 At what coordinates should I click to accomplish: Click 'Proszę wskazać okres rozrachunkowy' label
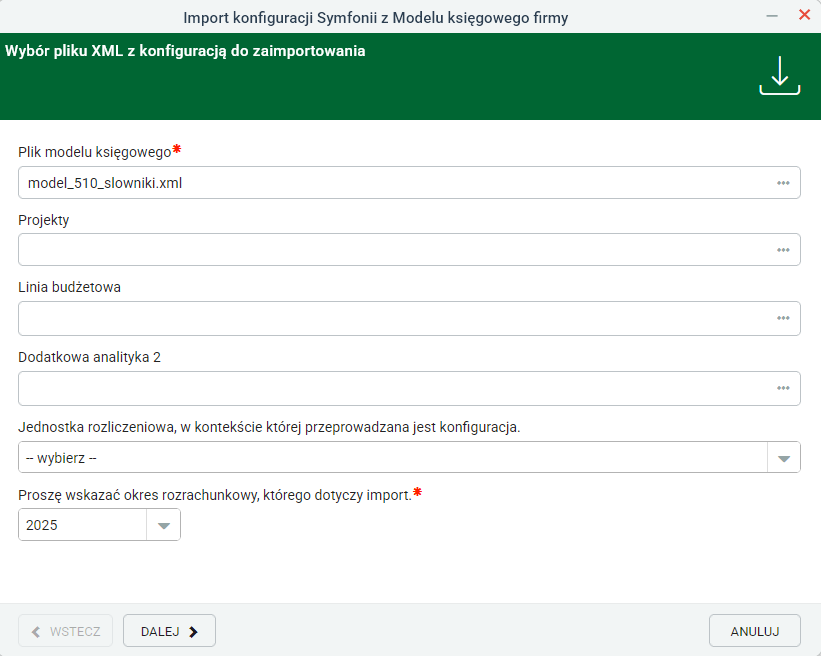click(x=215, y=495)
